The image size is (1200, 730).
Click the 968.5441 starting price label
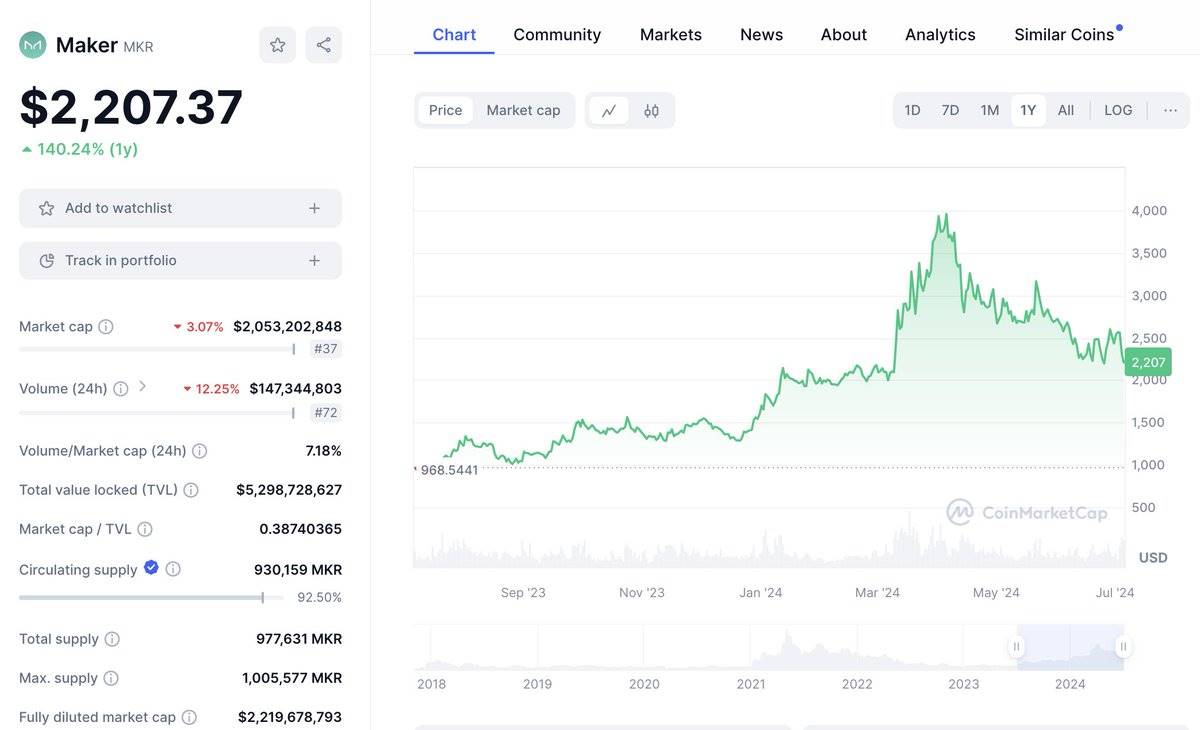pos(448,469)
